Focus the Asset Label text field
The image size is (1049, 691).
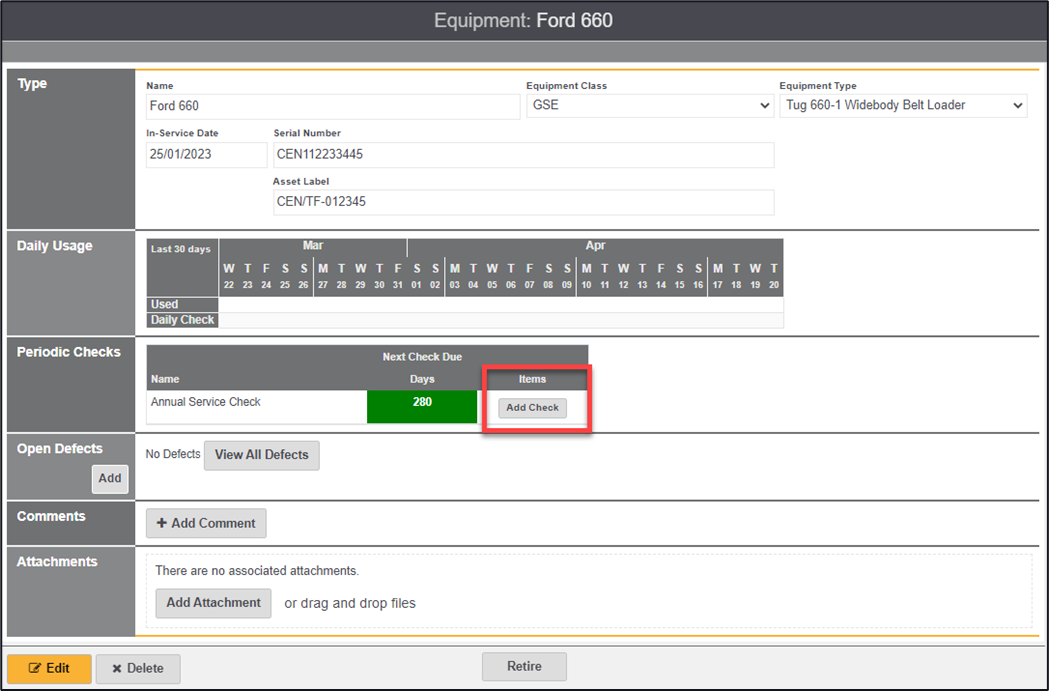point(523,202)
